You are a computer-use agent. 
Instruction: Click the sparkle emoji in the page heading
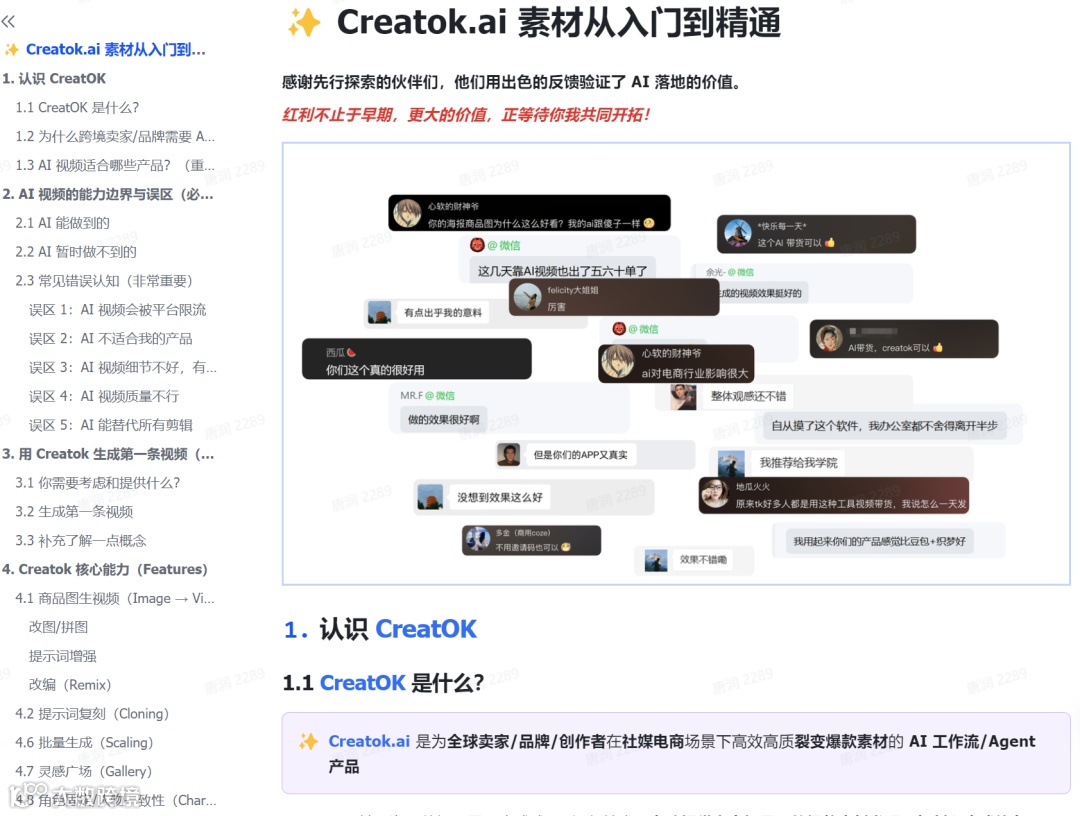[x=304, y=23]
